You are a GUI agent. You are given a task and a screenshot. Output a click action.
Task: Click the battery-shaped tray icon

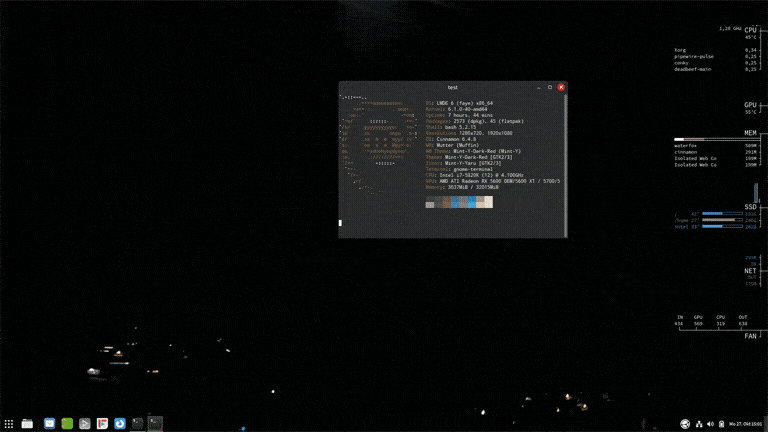(721, 424)
